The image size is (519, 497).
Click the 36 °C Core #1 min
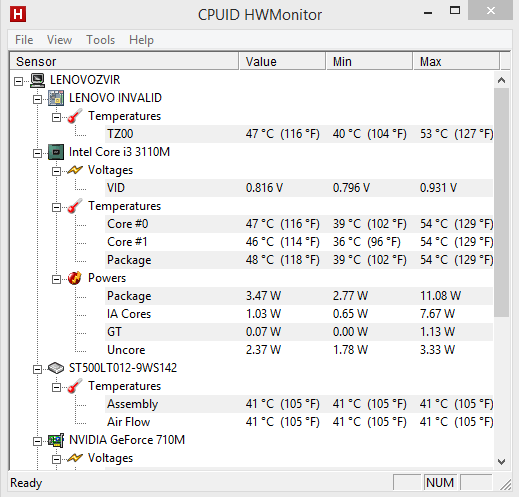pyautogui.click(x=367, y=242)
